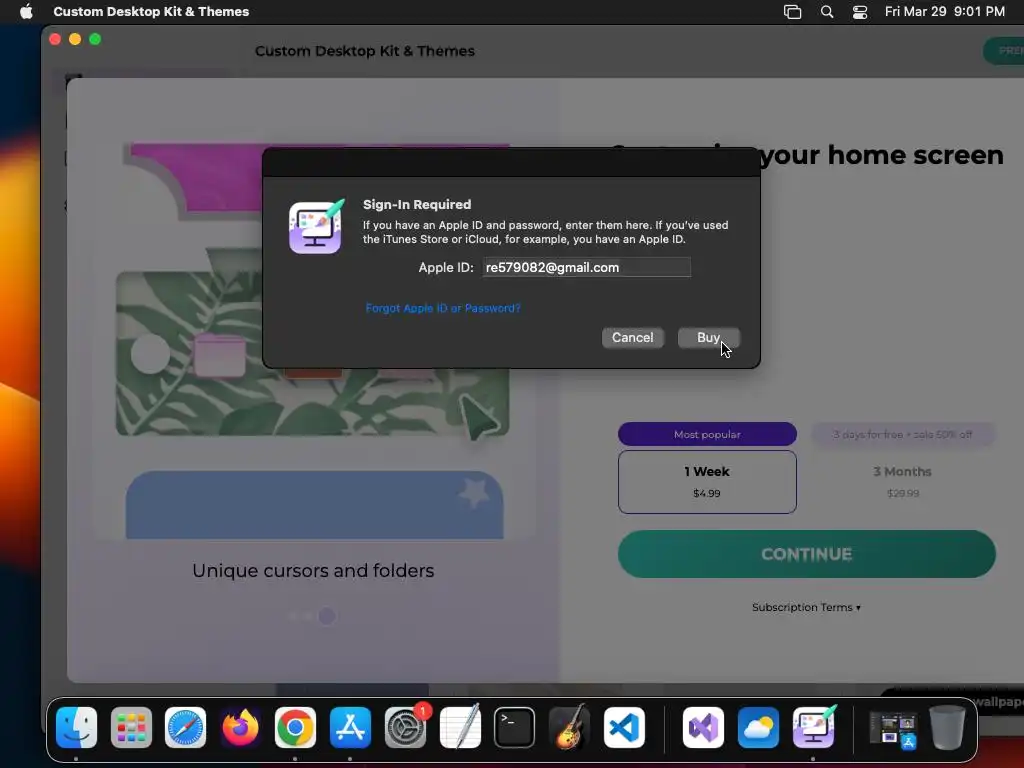This screenshot has height=768, width=1024.
Task: Open the Custom Desktop Kit & Themes menu
Action: (x=151, y=11)
